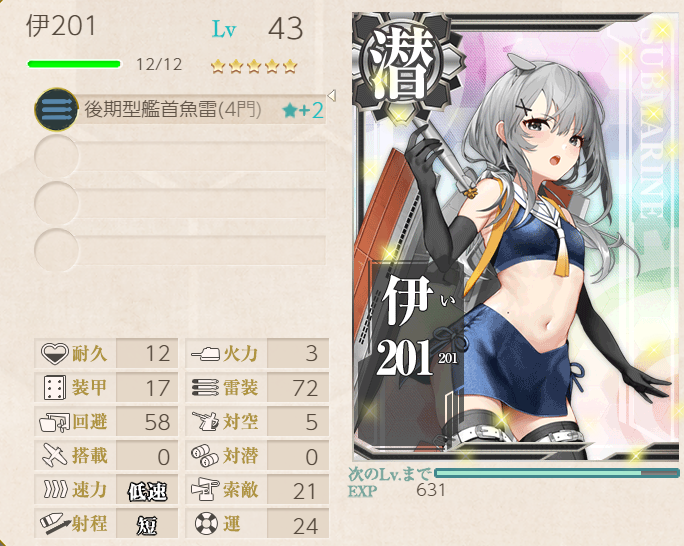Click the airplane capacity icon
This screenshot has height=546, width=684.
tap(55, 455)
